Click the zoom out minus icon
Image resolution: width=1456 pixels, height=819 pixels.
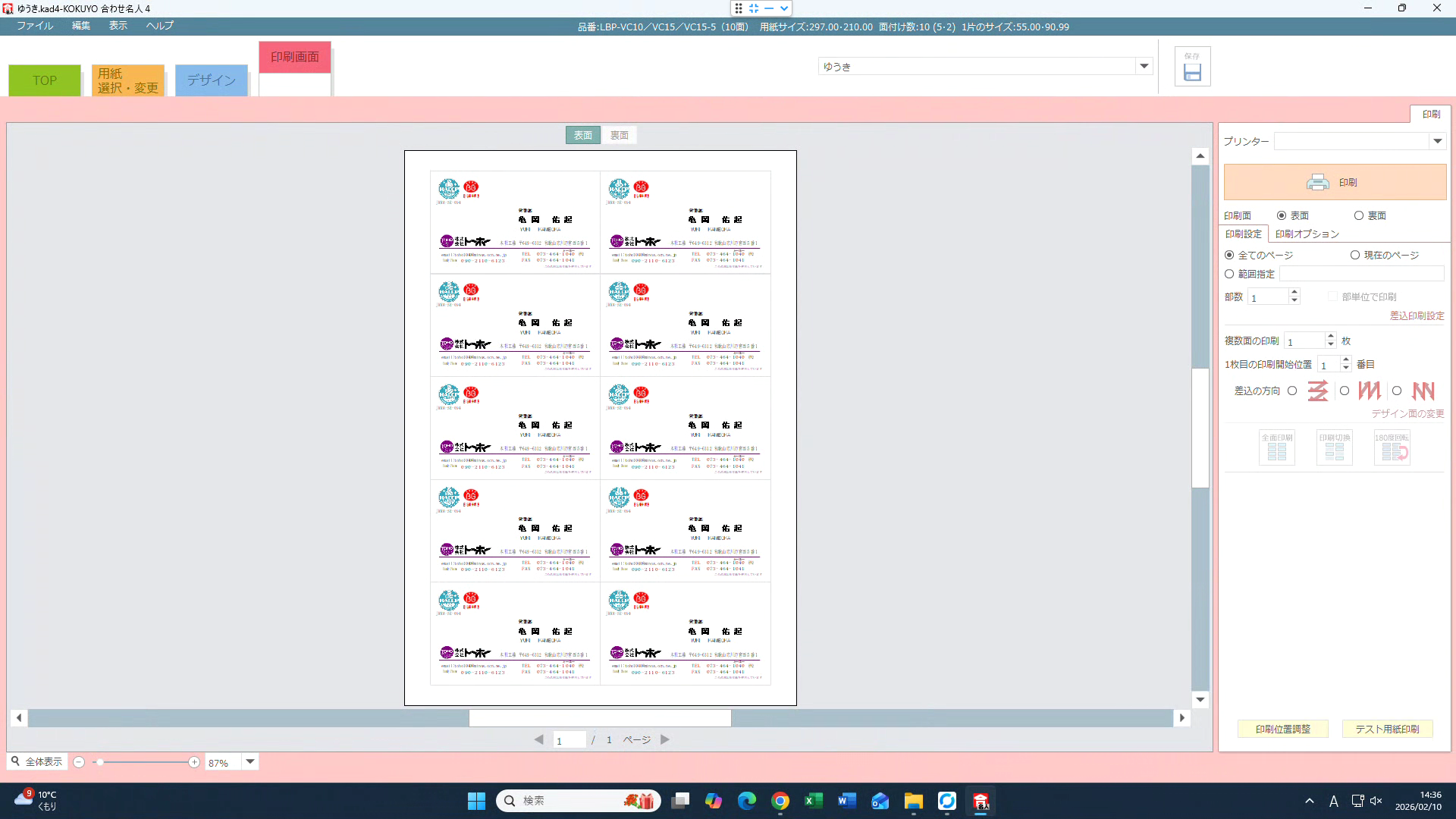tap(79, 762)
